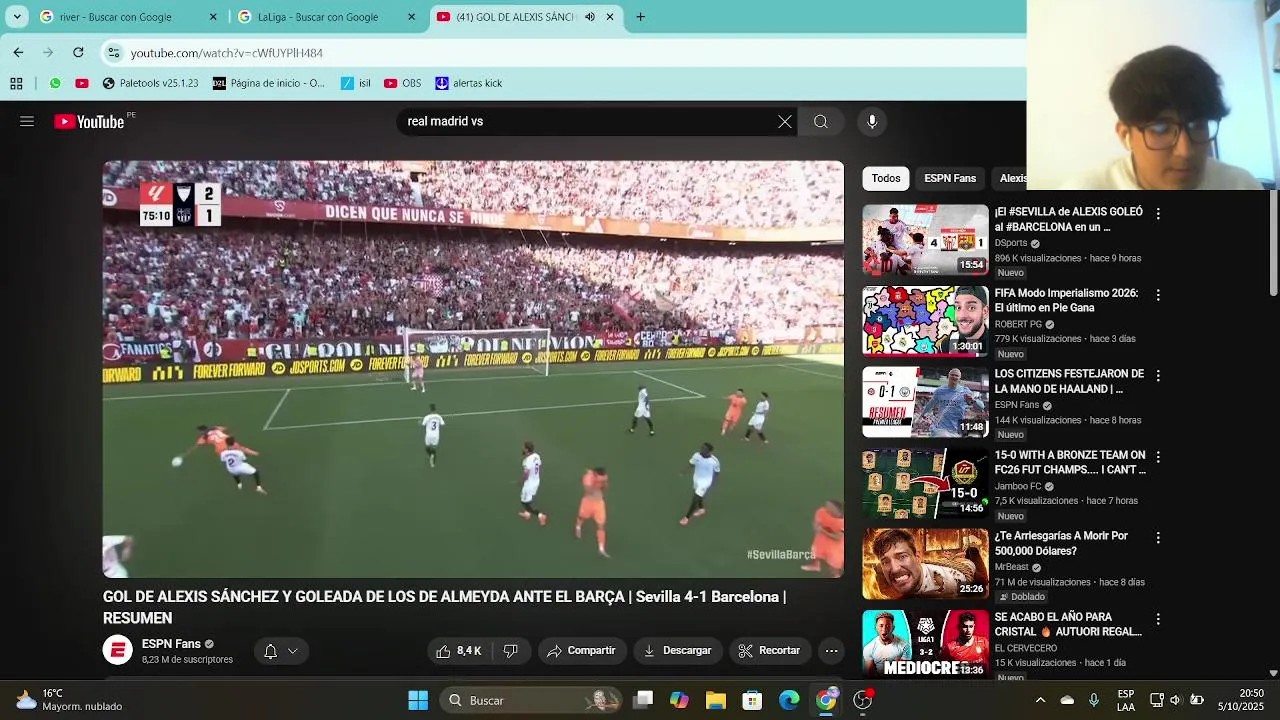This screenshot has height=720, width=1280.
Task: Click the Recortar button
Action: (769, 651)
